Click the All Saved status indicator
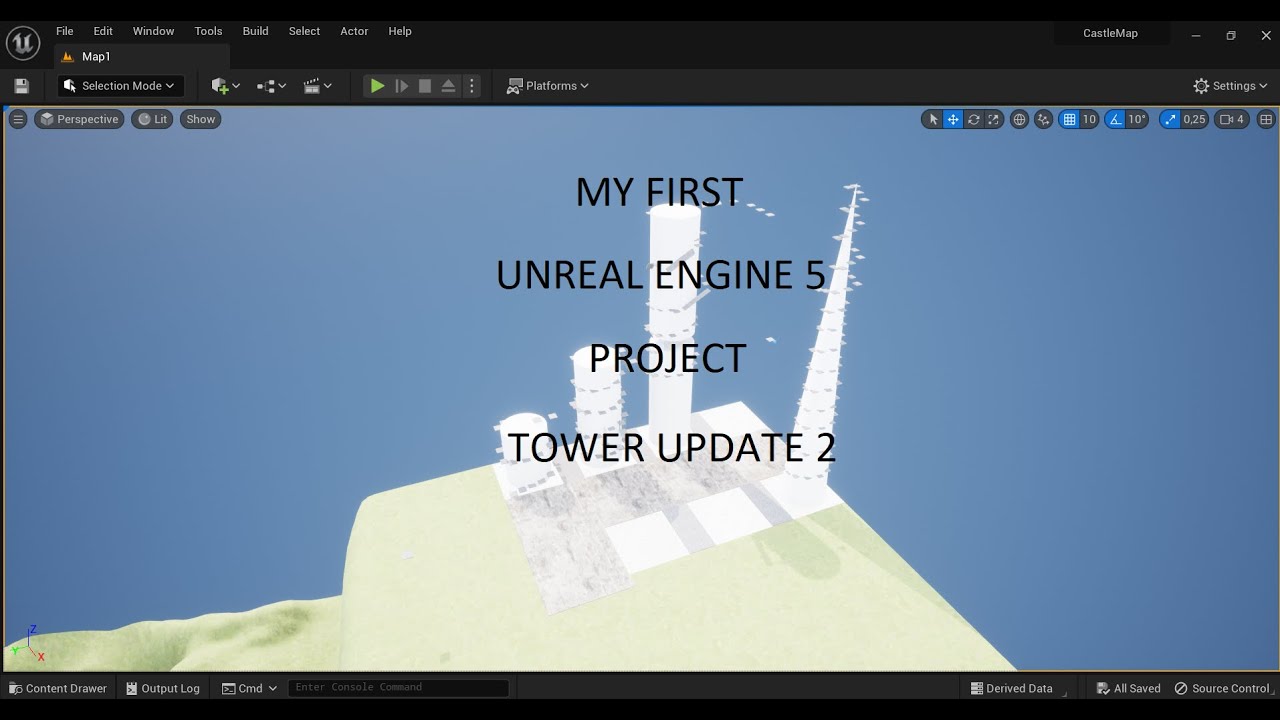 click(1129, 688)
